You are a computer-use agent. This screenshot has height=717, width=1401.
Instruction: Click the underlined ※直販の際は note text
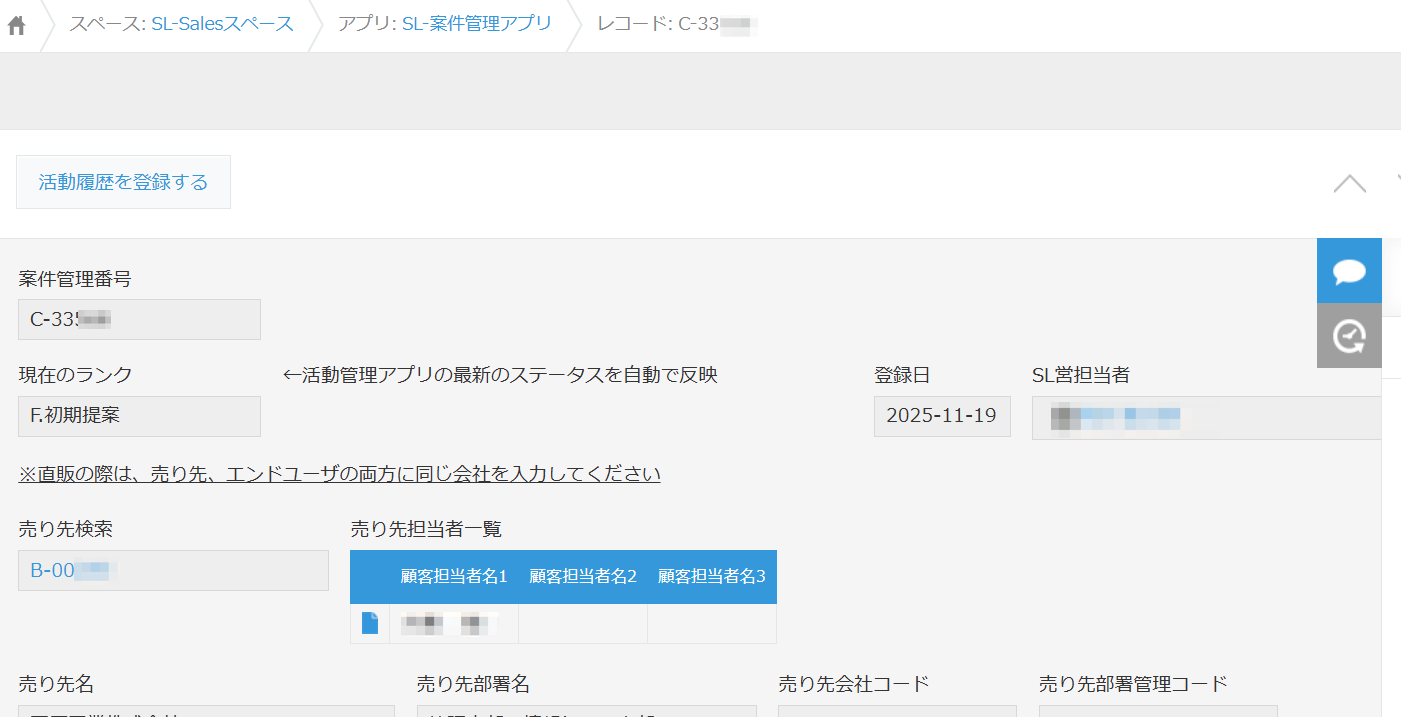coord(339,474)
